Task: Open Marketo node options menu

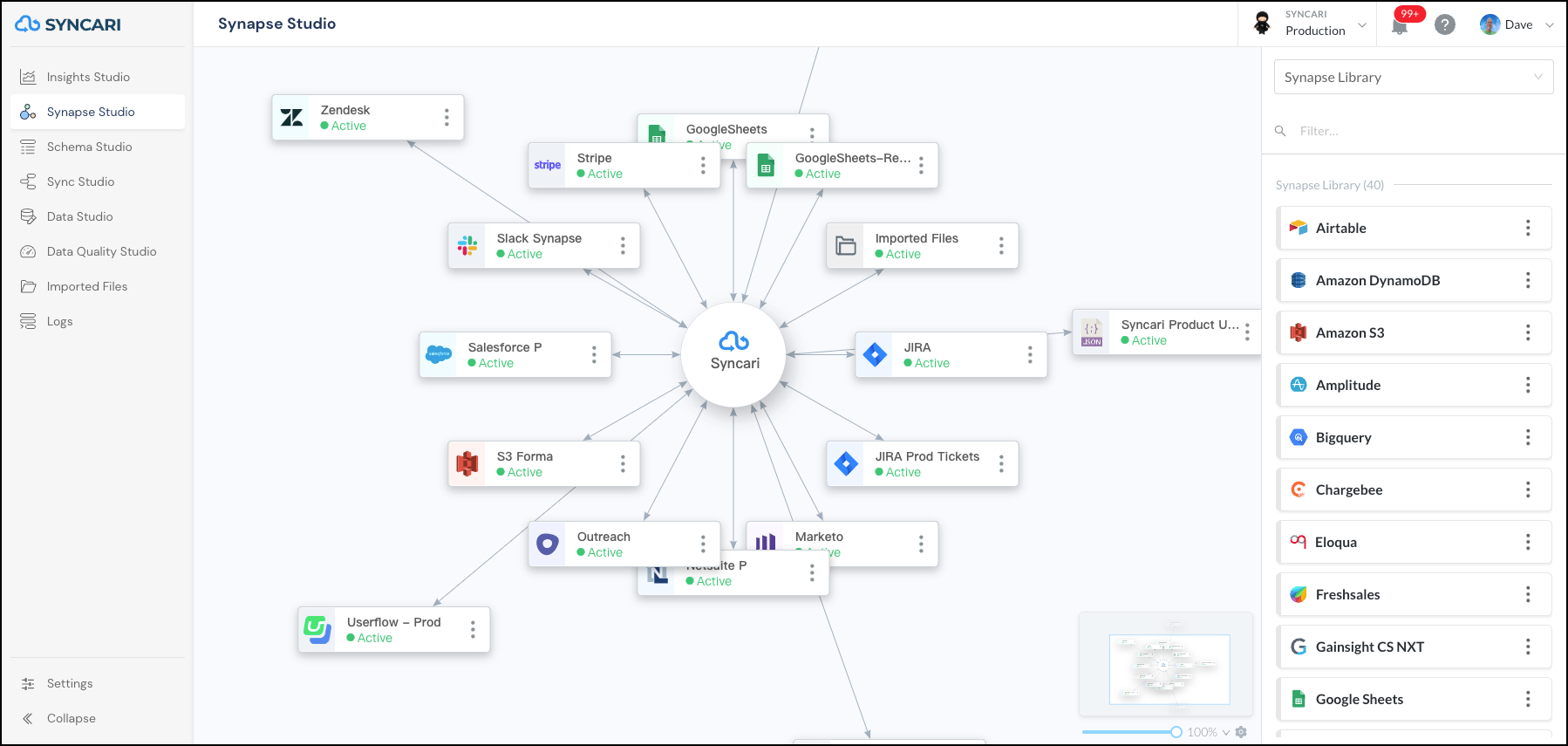Action: point(921,544)
